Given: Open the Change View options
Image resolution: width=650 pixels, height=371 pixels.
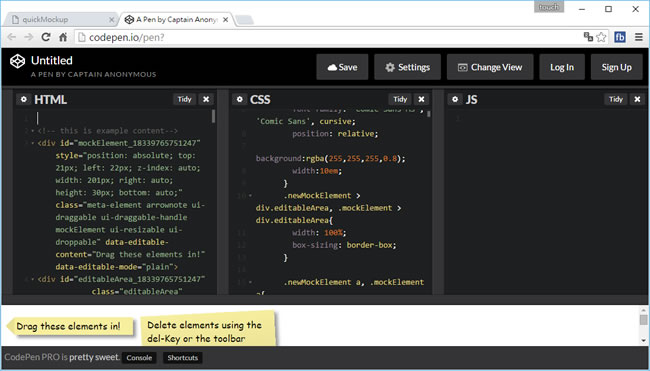Looking at the screenshot, I should 490,67.
